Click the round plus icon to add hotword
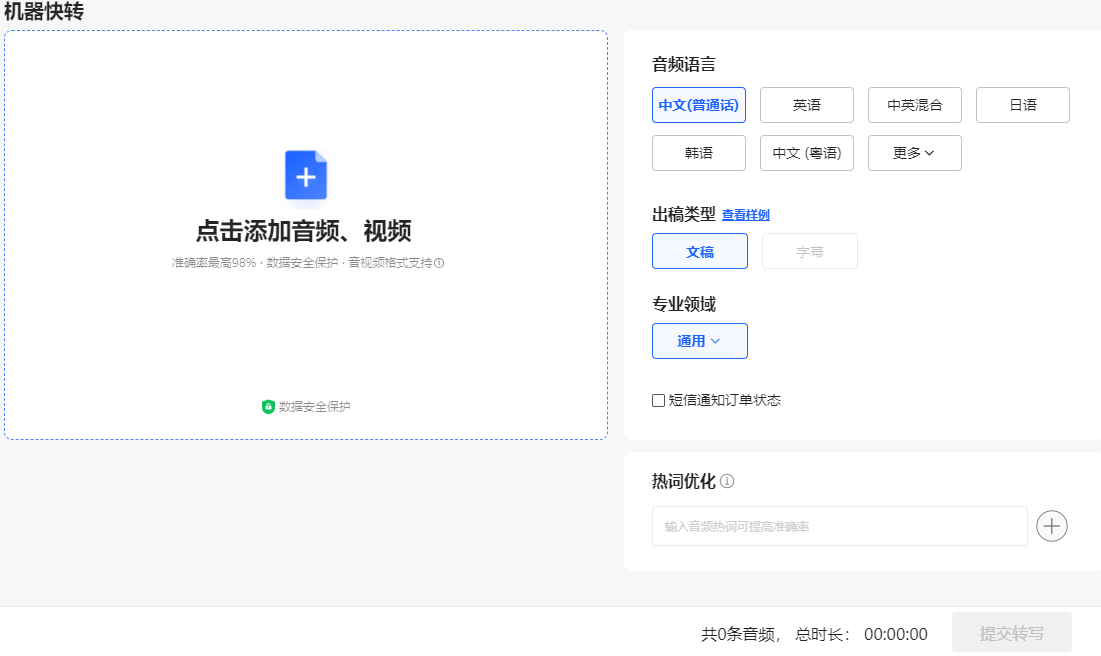Viewport: 1101px width, 656px height. 1051,526
